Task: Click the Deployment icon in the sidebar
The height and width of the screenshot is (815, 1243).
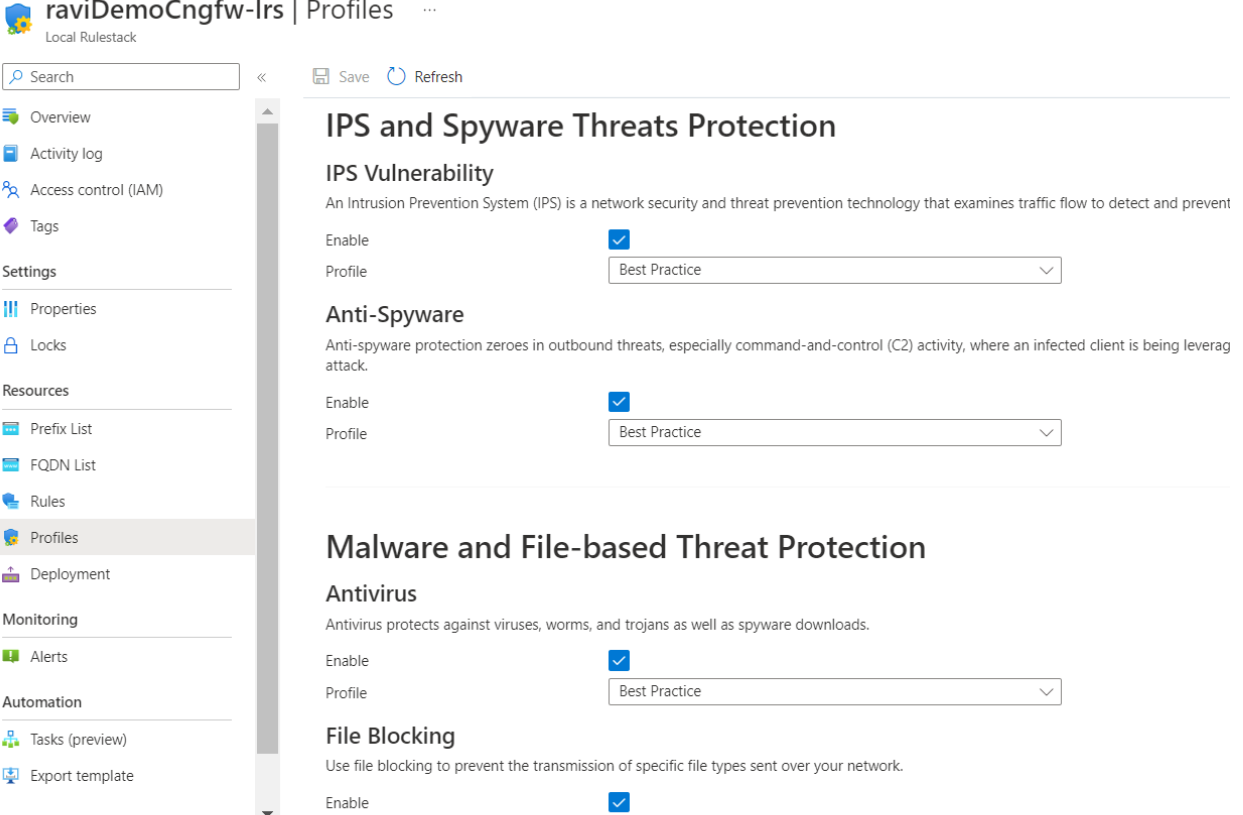Action: click(11, 574)
